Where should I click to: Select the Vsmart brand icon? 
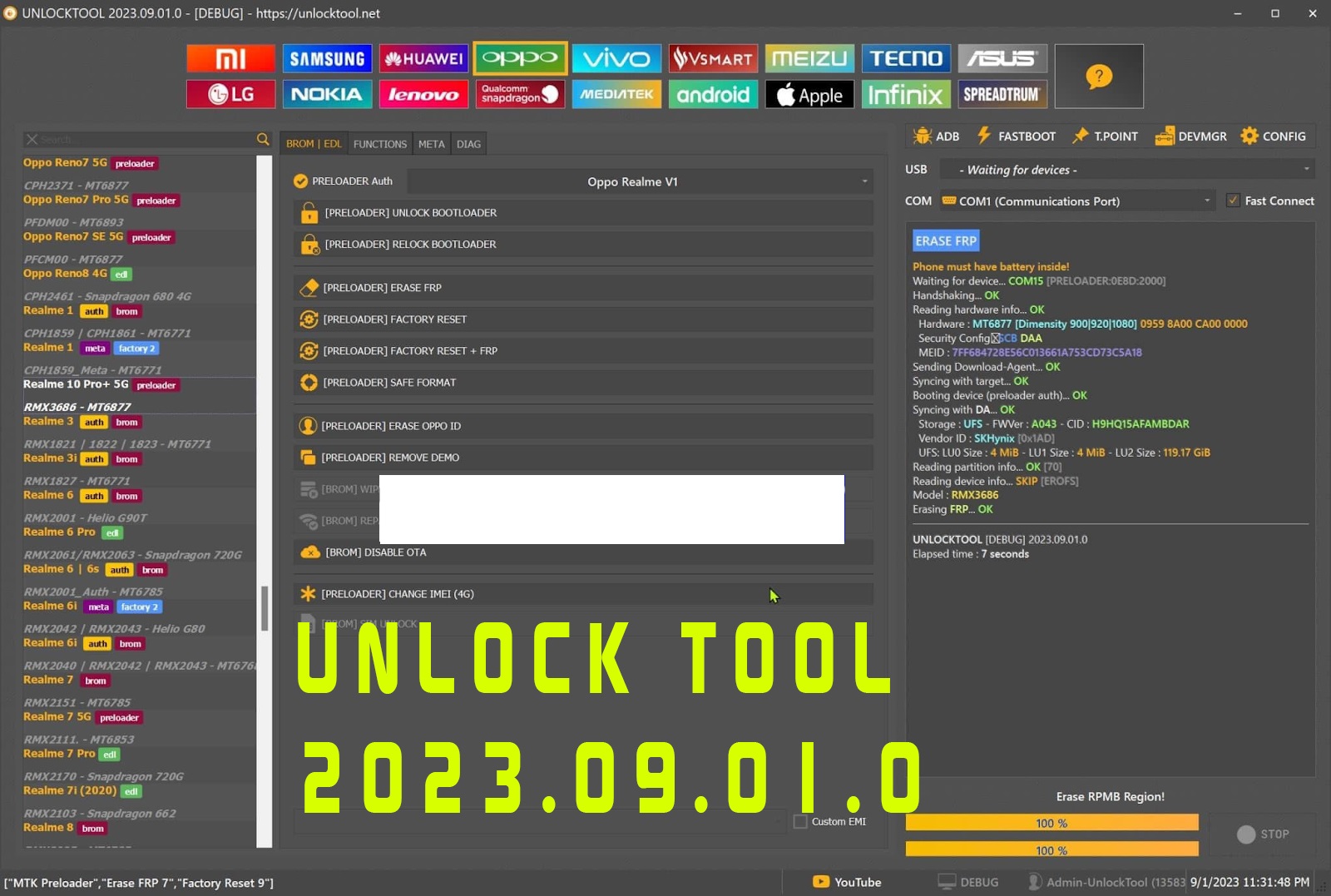(x=713, y=58)
